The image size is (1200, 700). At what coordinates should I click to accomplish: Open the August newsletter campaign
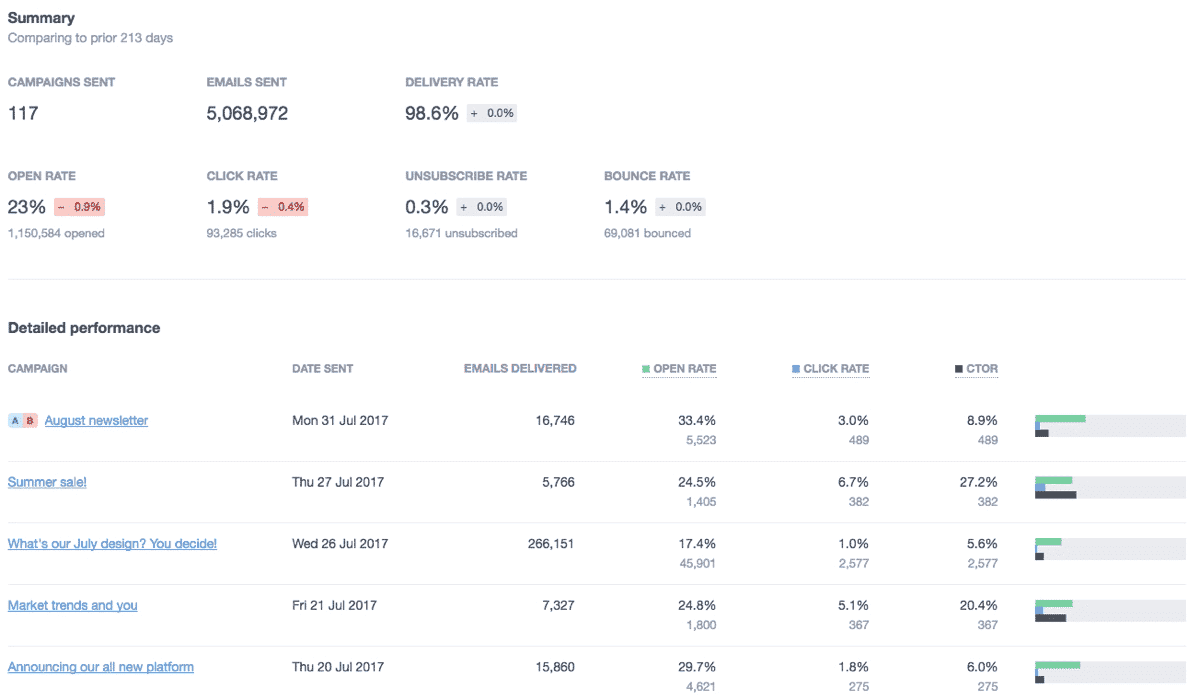coord(96,421)
